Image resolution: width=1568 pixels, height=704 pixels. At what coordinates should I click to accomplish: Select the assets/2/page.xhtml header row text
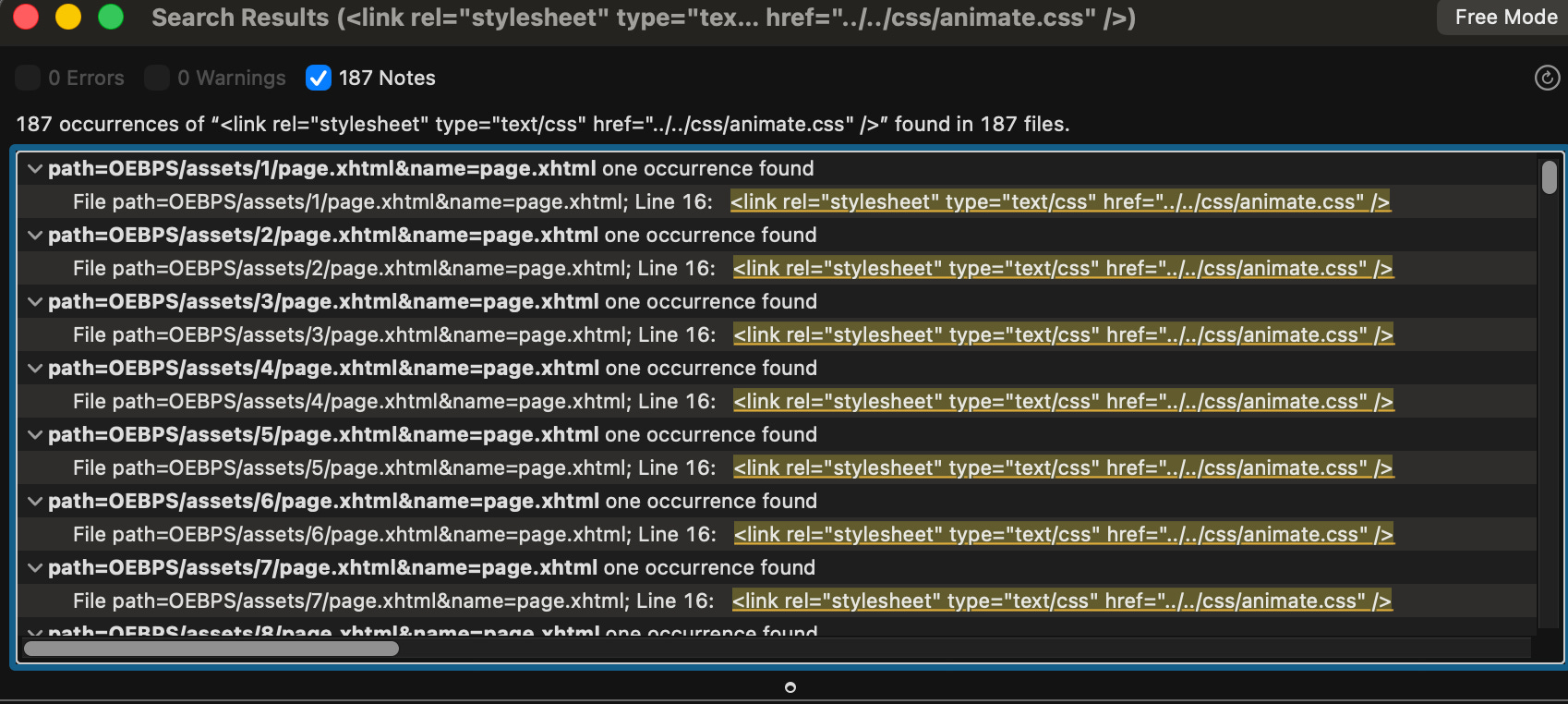(x=432, y=235)
